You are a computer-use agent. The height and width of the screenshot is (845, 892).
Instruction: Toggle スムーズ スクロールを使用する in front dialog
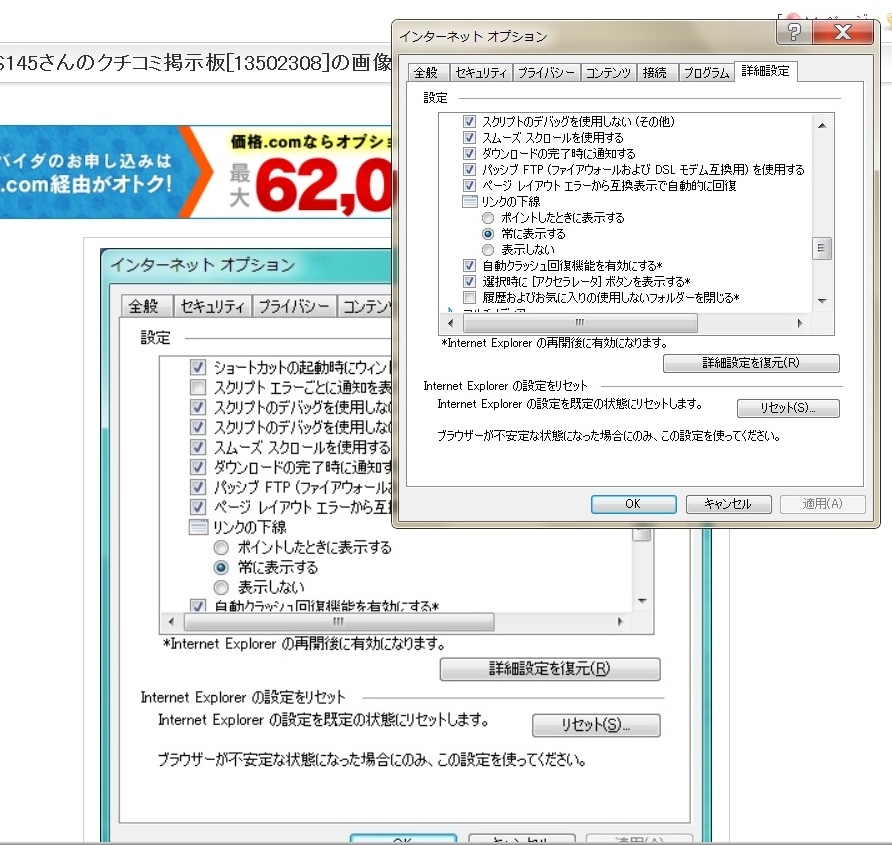[469, 137]
